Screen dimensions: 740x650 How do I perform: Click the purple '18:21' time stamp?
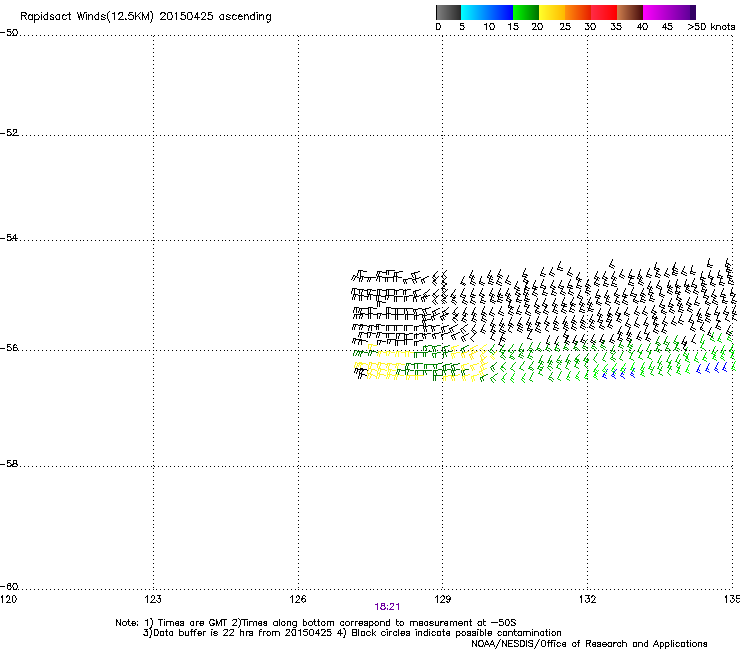click(x=387, y=607)
